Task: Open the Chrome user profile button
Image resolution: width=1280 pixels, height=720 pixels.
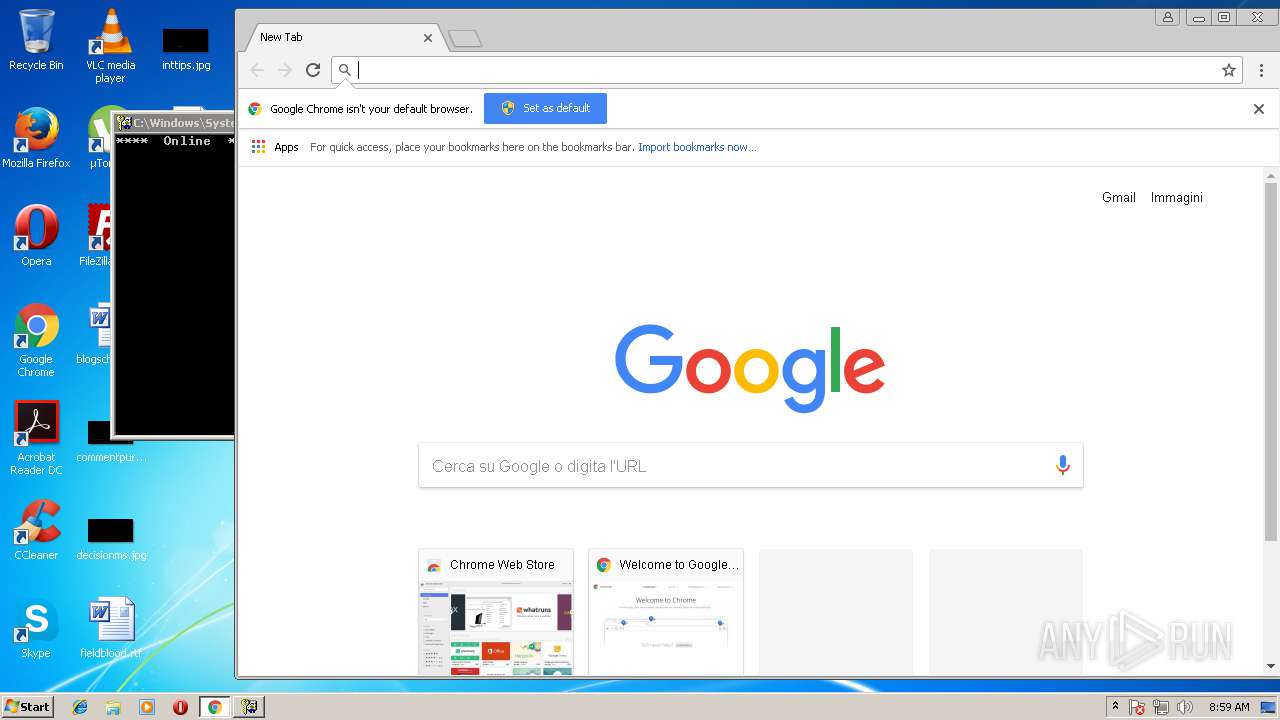Action: pyautogui.click(x=1167, y=17)
